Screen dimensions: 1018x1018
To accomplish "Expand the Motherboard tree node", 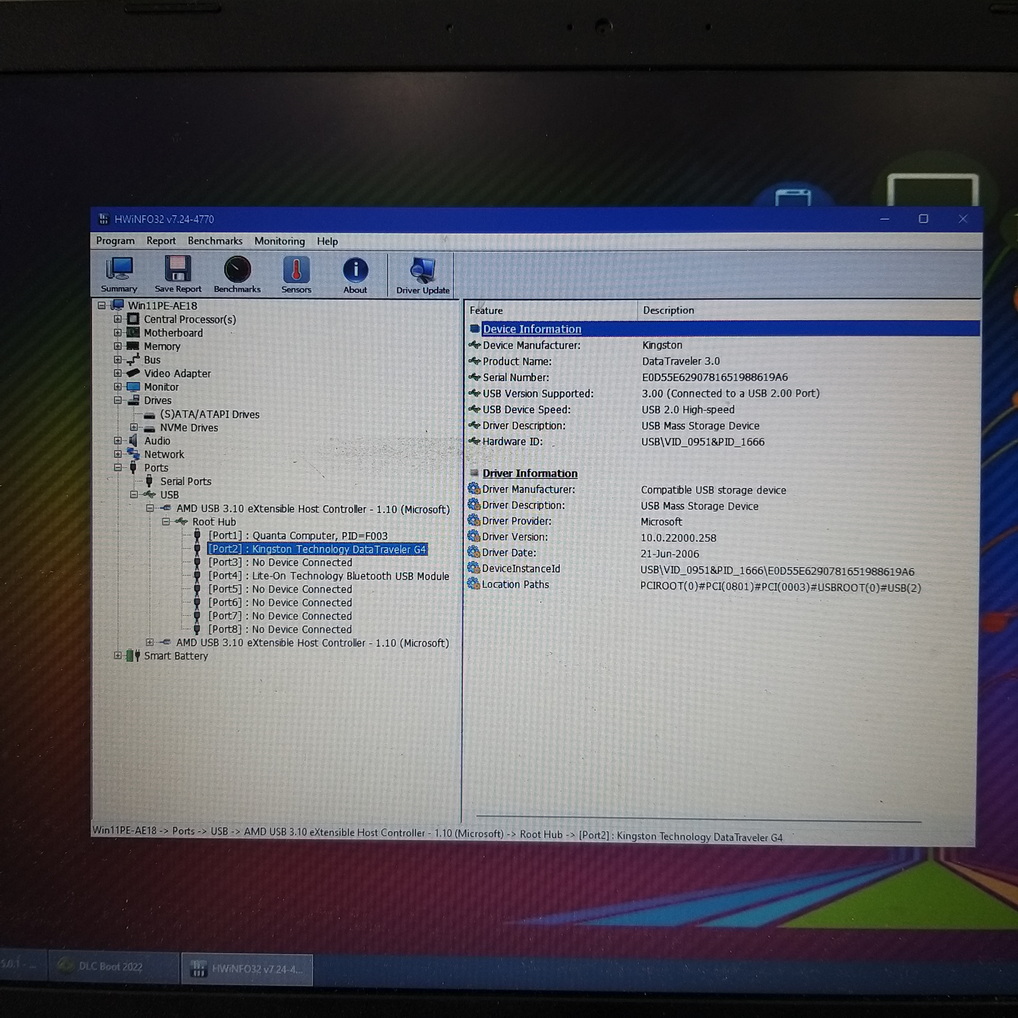I will [x=118, y=332].
